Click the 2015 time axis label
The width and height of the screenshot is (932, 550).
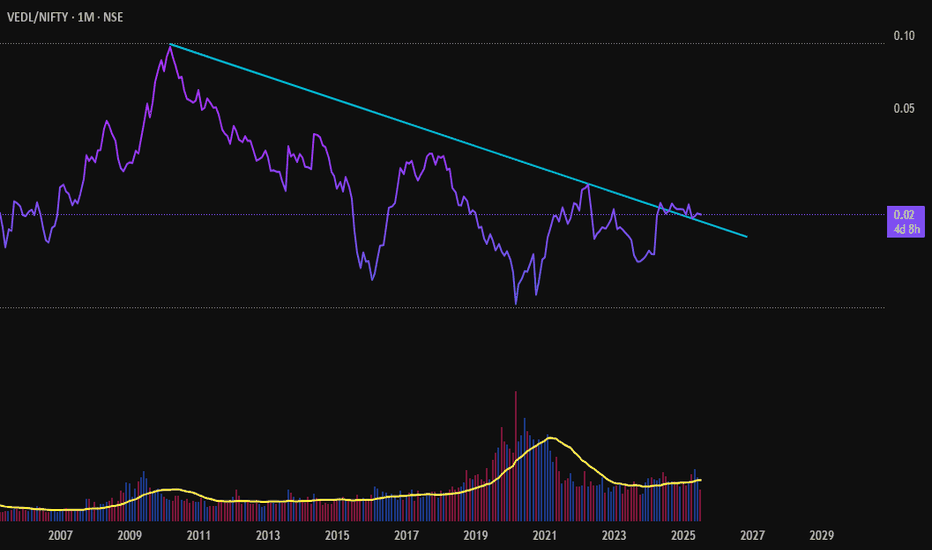[x=337, y=535]
